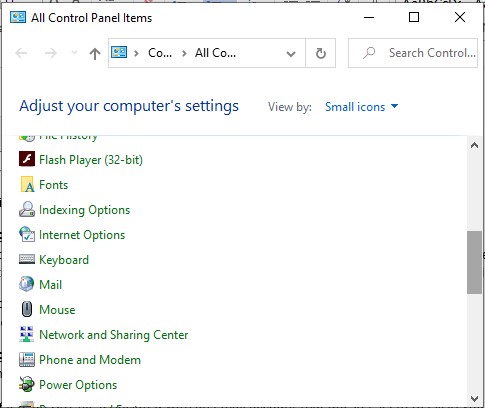
Task: Open the recent locations dropdown
Action: pos(74,53)
